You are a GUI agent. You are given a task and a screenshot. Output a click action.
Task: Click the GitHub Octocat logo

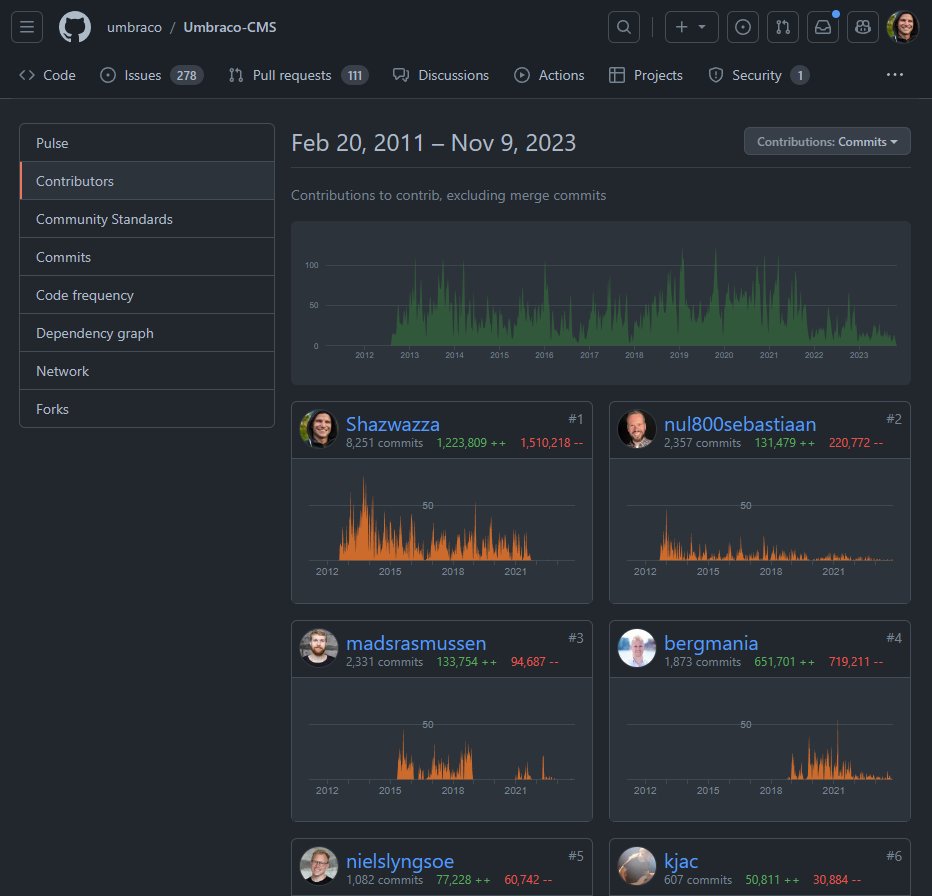tap(75, 27)
